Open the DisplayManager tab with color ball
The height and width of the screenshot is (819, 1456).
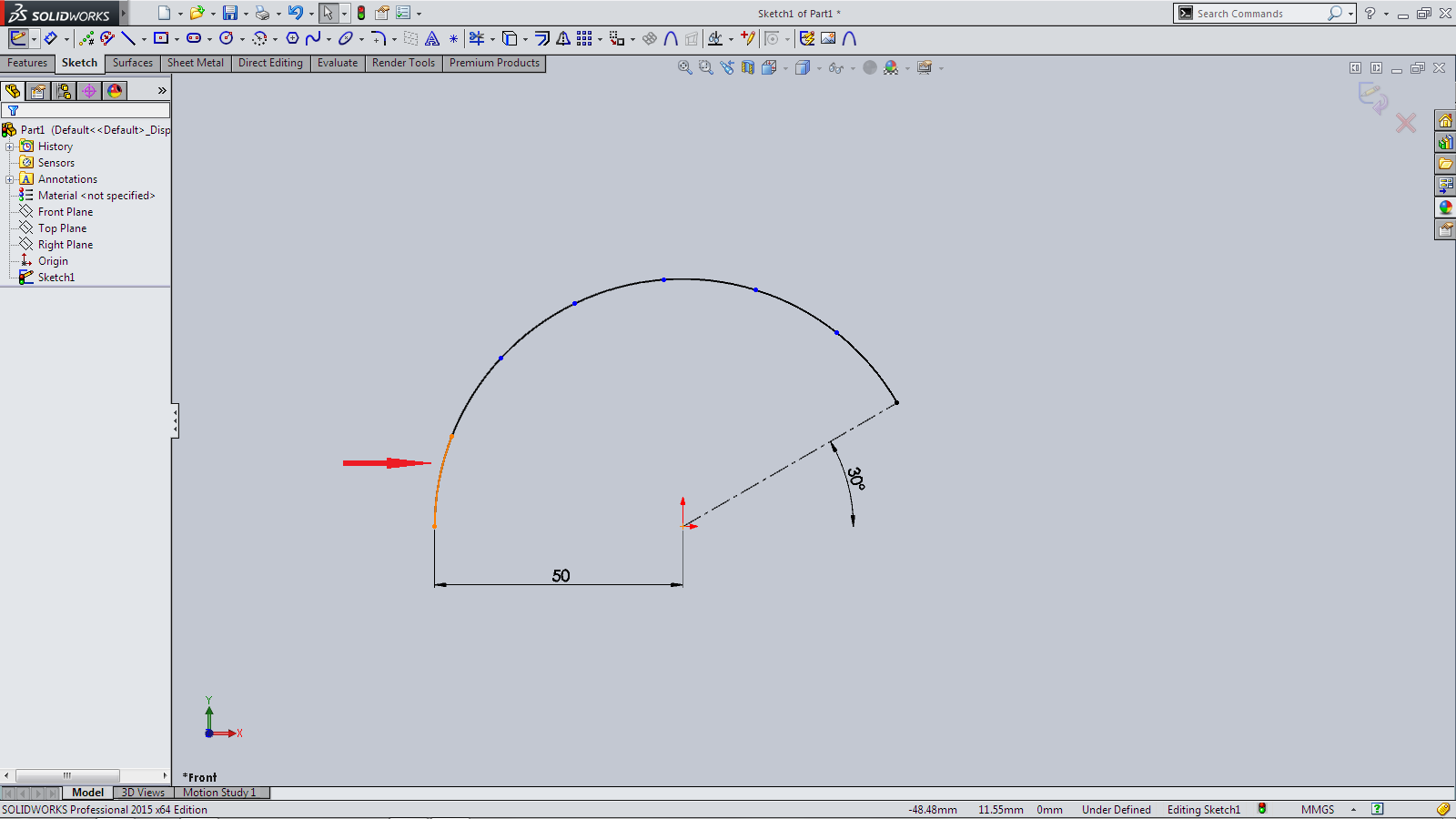click(115, 91)
